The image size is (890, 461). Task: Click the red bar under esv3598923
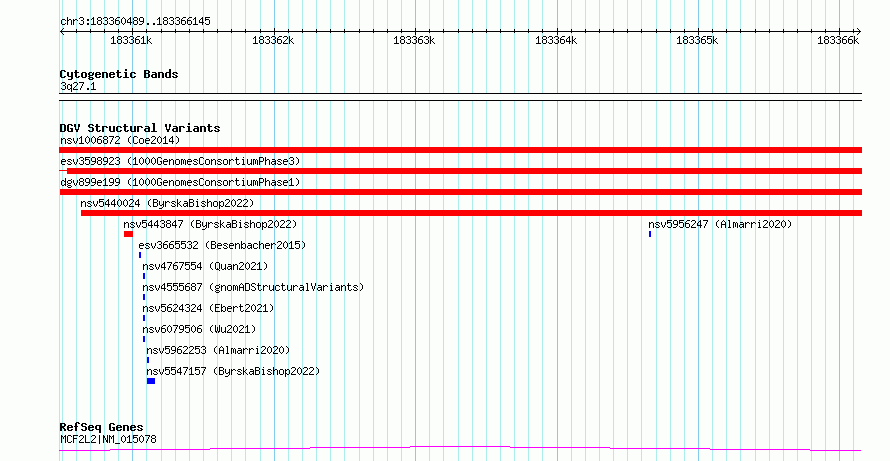tap(460, 171)
